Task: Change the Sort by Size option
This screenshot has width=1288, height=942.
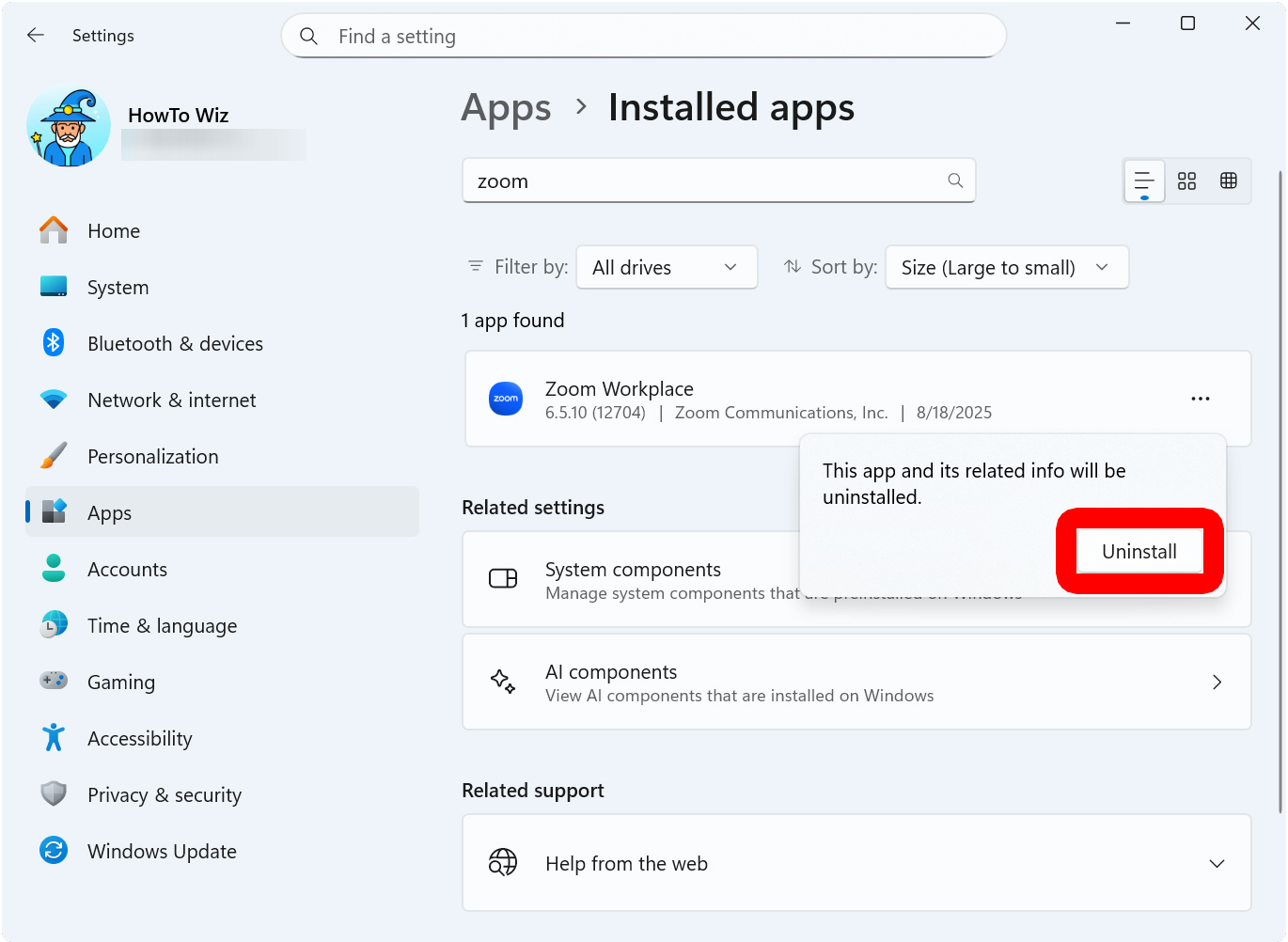Action: tap(1006, 267)
